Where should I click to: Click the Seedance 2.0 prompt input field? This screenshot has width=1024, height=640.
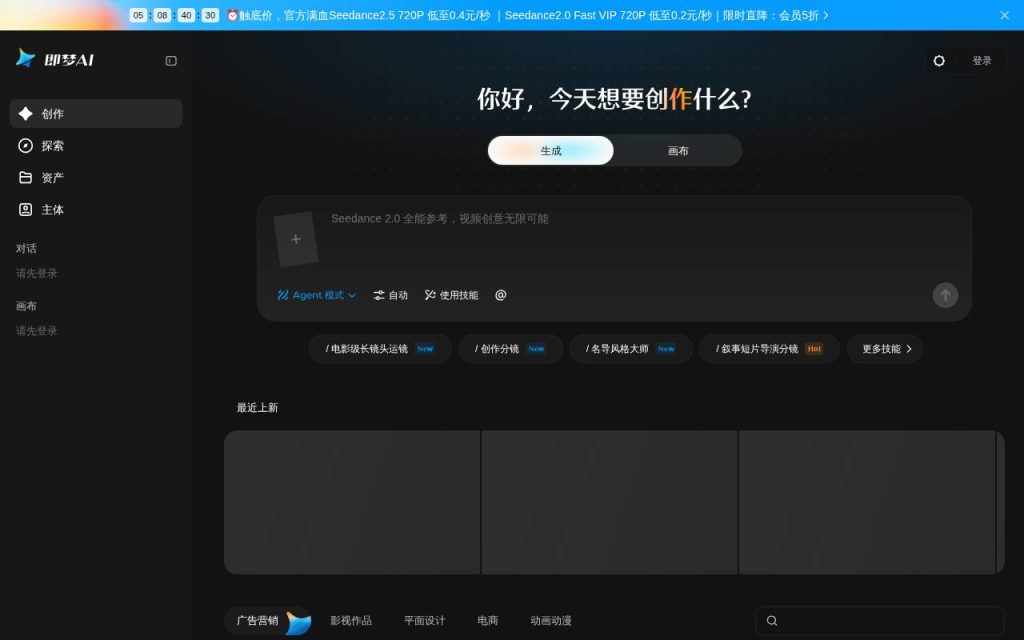tap(627, 239)
